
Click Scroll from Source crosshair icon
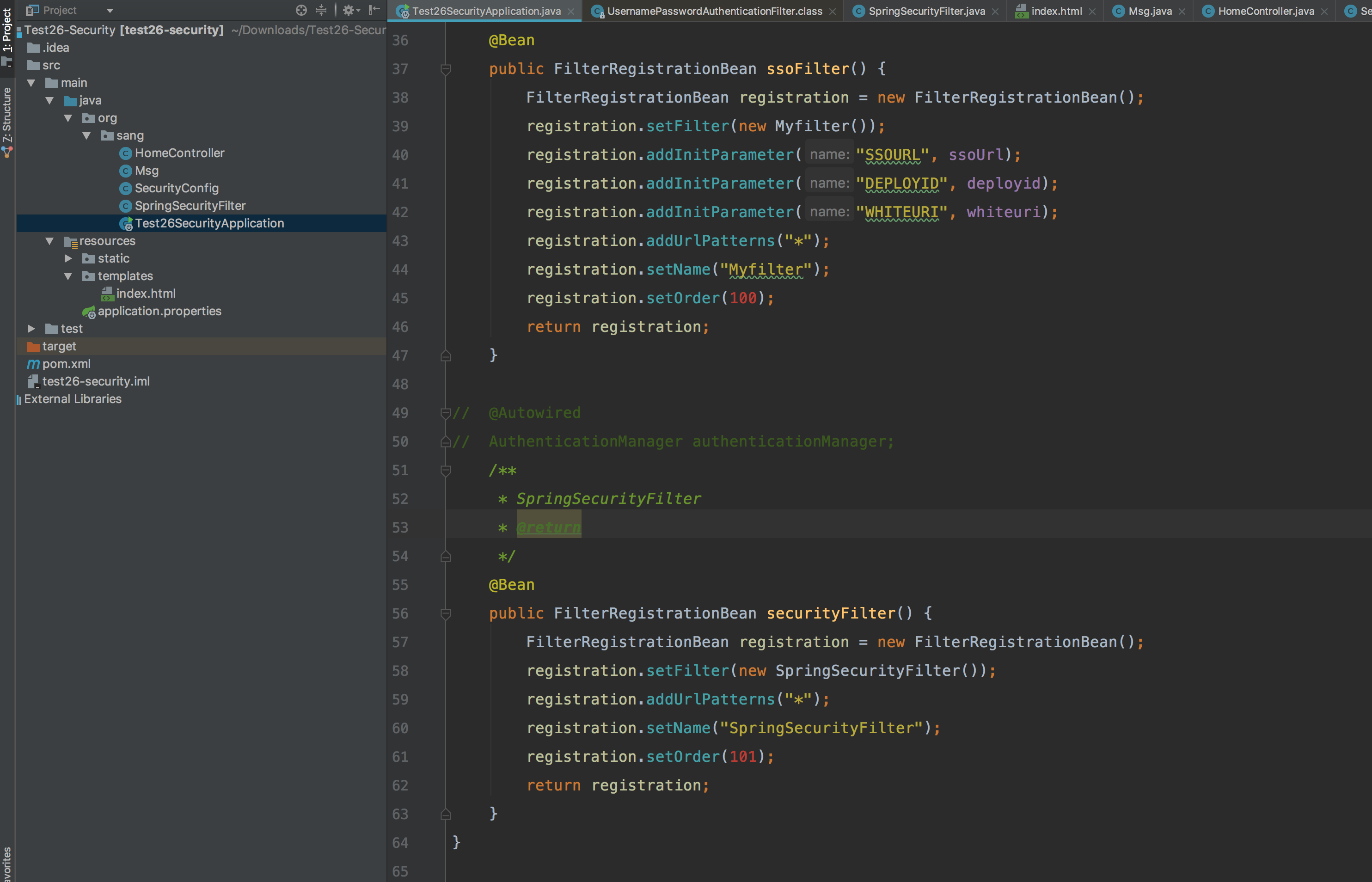tap(301, 10)
